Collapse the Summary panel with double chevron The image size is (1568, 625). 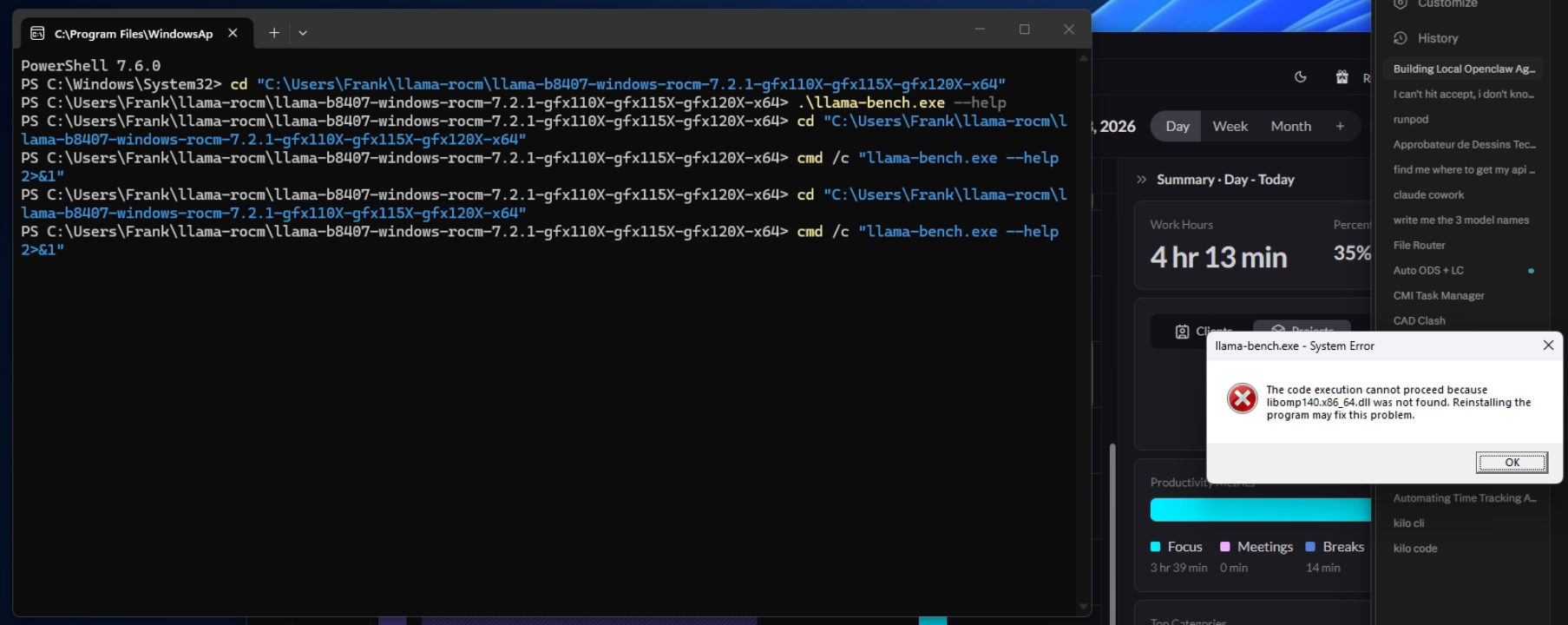pos(1141,180)
